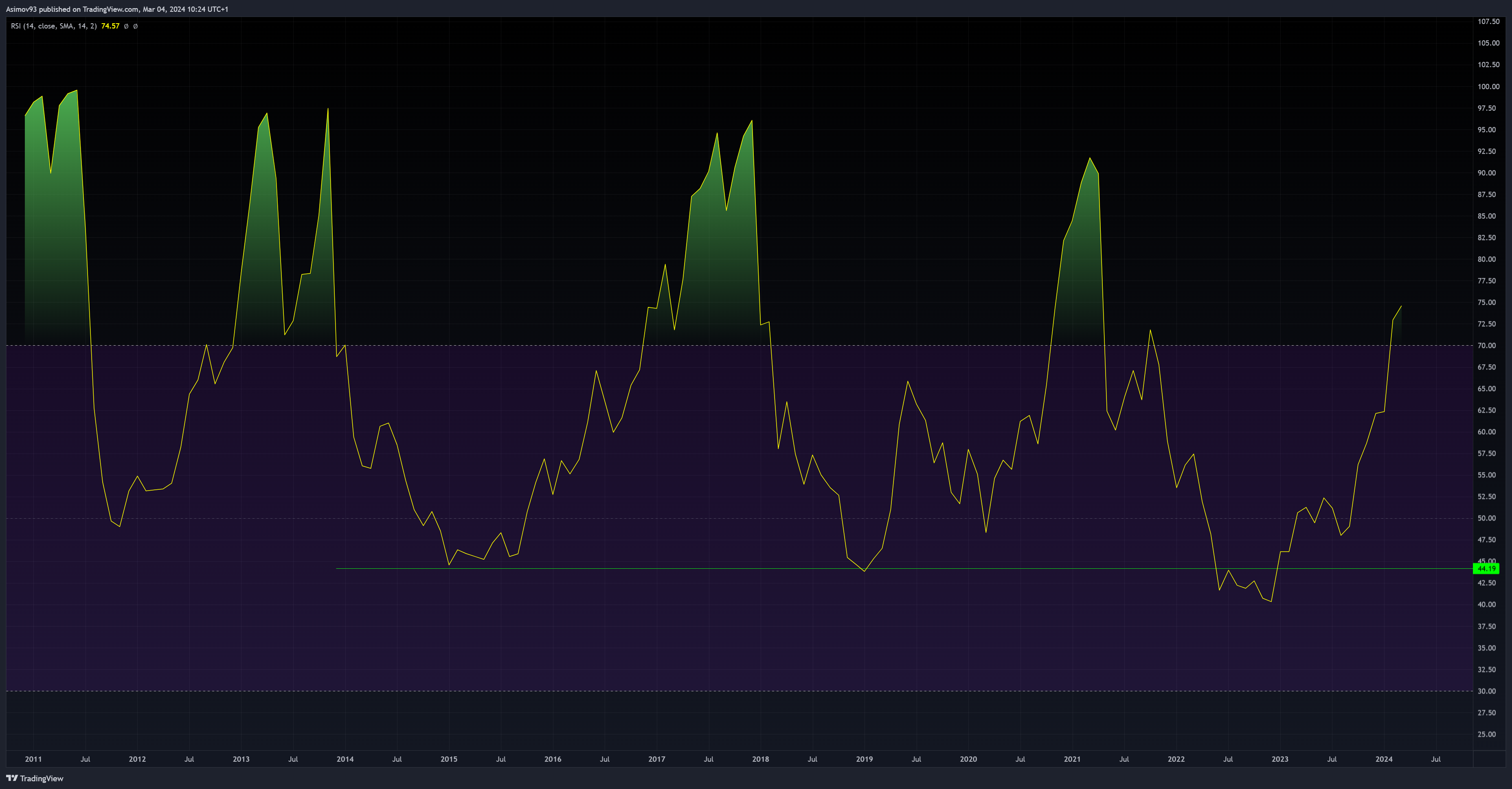The height and width of the screenshot is (789, 1512).
Task: Click the 2024 label on the time axis
Action: (1383, 759)
